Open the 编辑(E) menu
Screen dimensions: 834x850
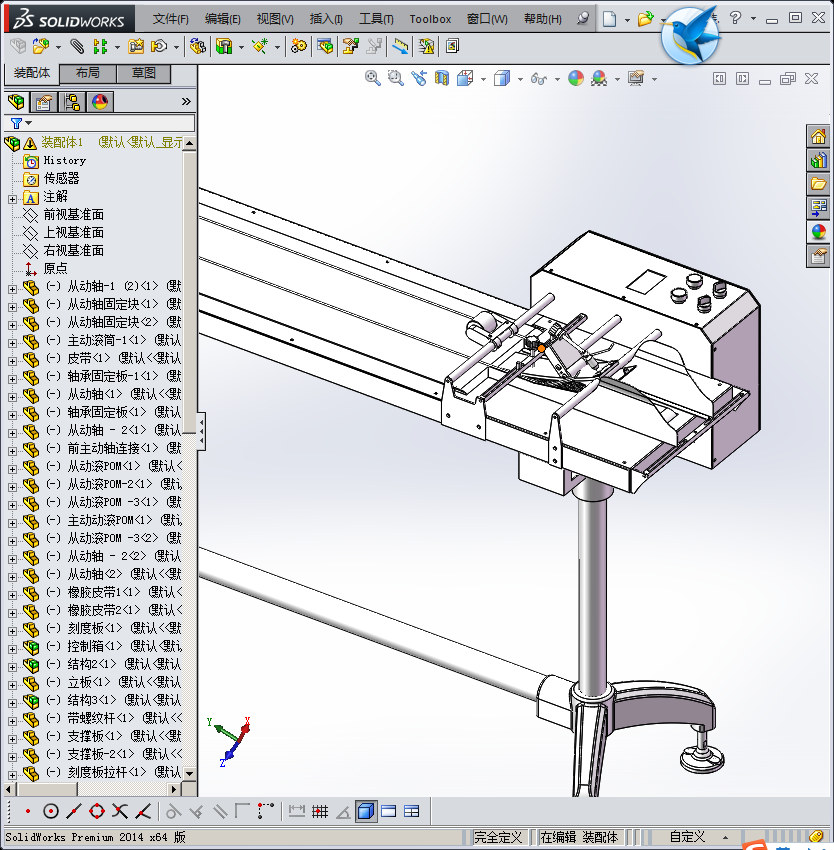point(223,19)
